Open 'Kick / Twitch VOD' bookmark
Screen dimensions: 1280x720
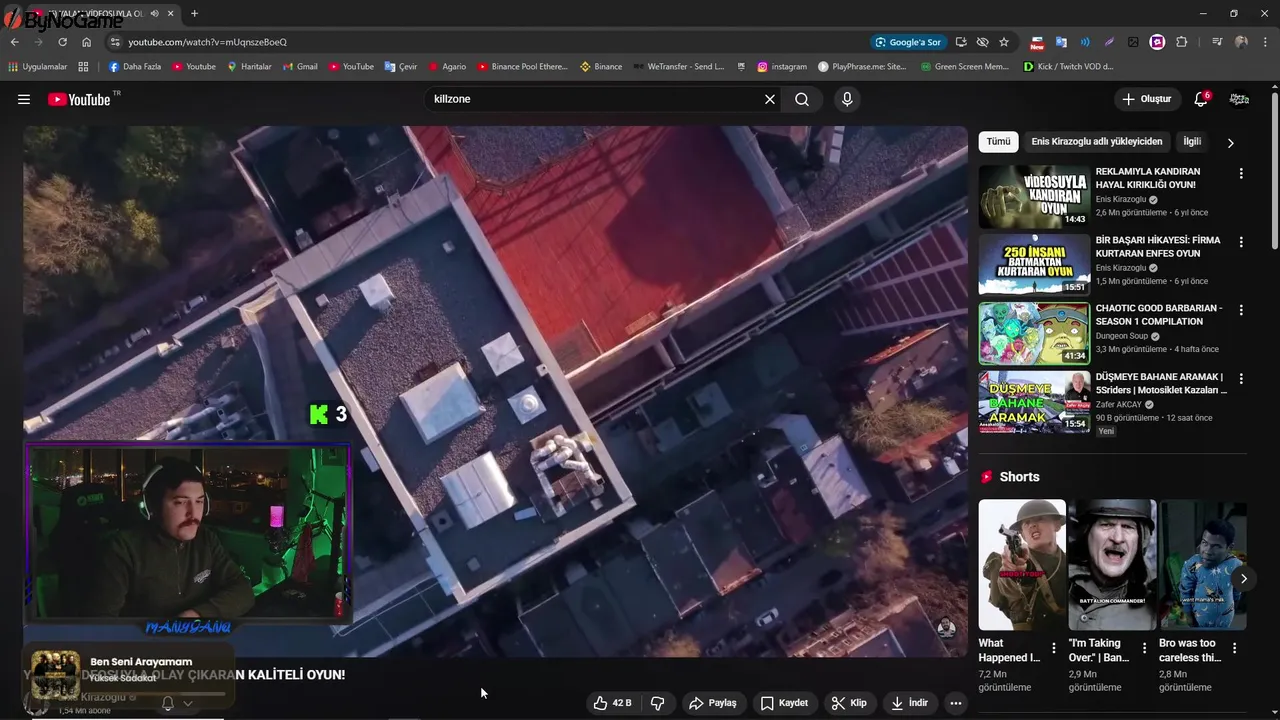pos(1068,67)
